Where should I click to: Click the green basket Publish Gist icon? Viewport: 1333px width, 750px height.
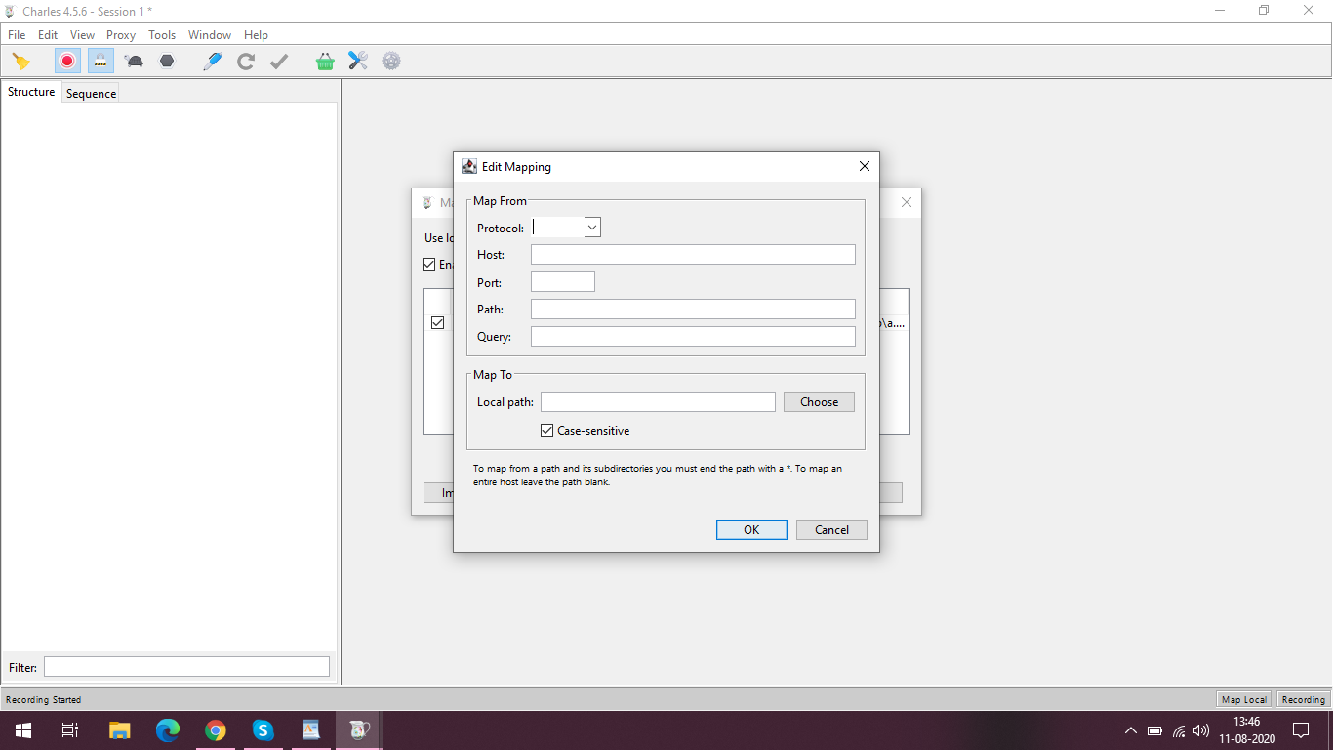tap(325, 61)
